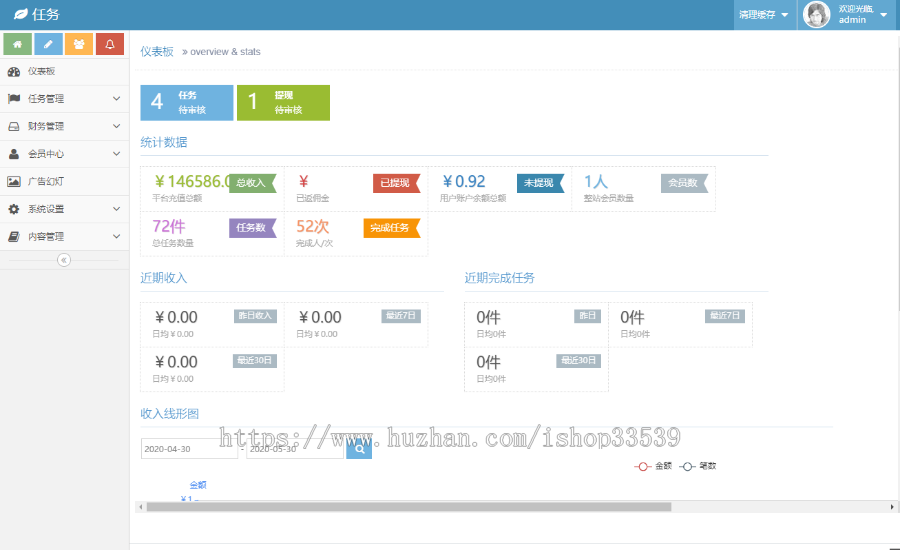Click 昨日 badge under 近期完成任务

588,316
